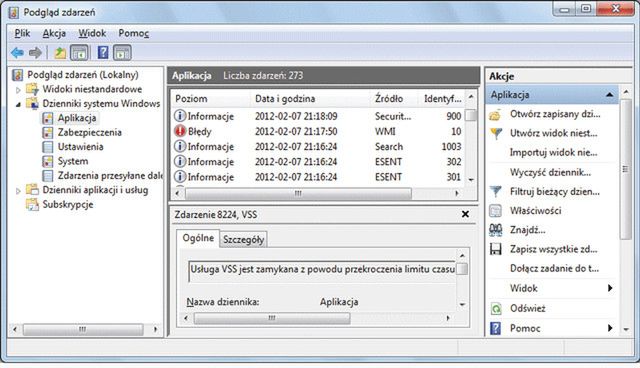The width and height of the screenshot is (640, 368).
Task: Open the Akcja menu
Action: [x=54, y=33]
